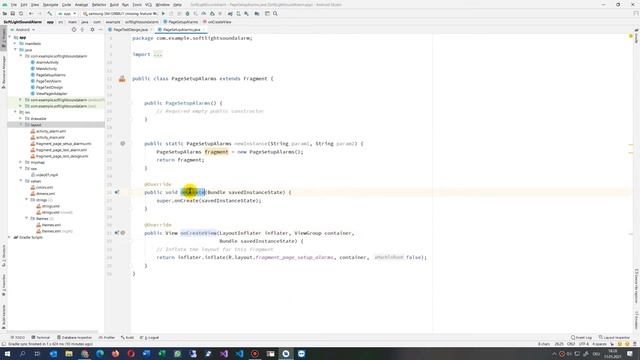Select ViewPagerAdapter class in project tree

coord(51,93)
